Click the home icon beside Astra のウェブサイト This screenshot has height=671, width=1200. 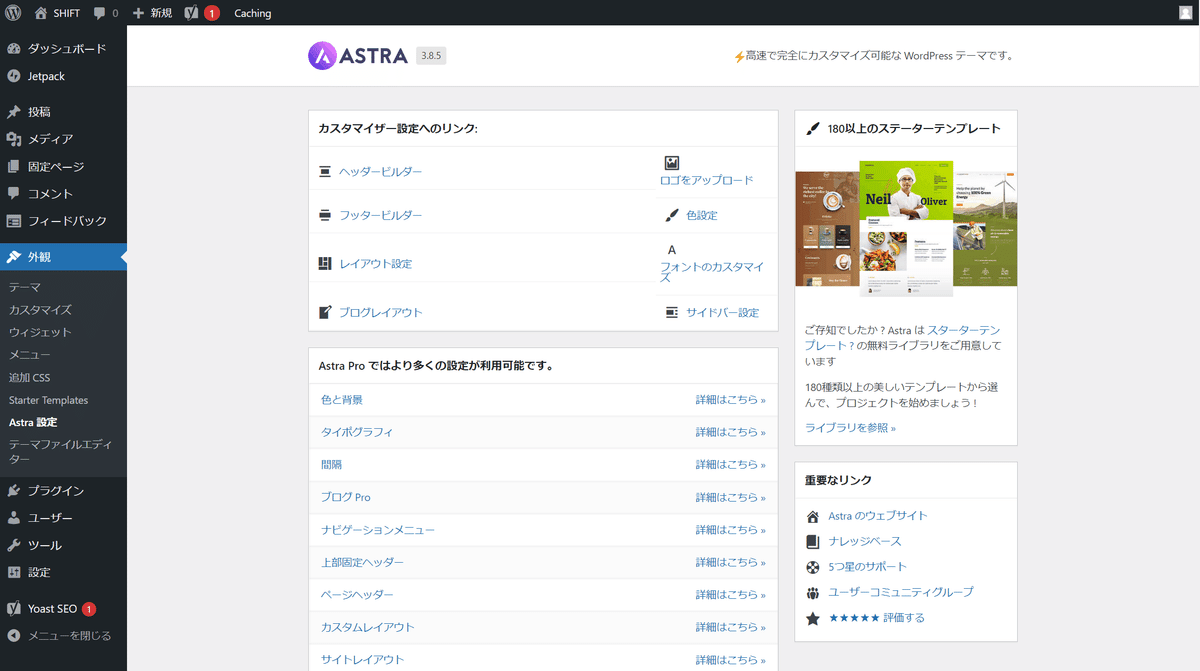(813, 517)
